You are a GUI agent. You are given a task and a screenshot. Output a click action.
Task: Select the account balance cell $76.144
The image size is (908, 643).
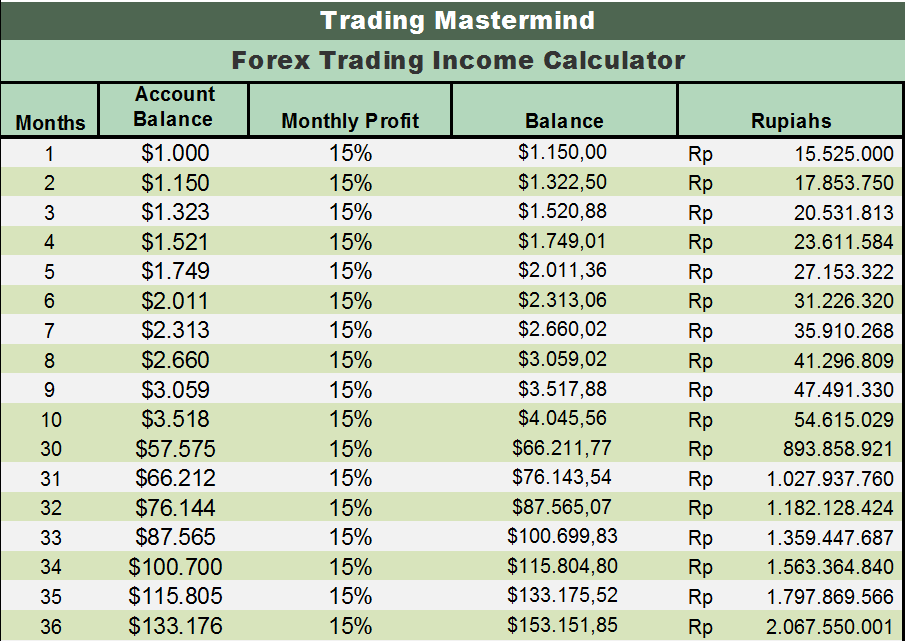(175, 508)
